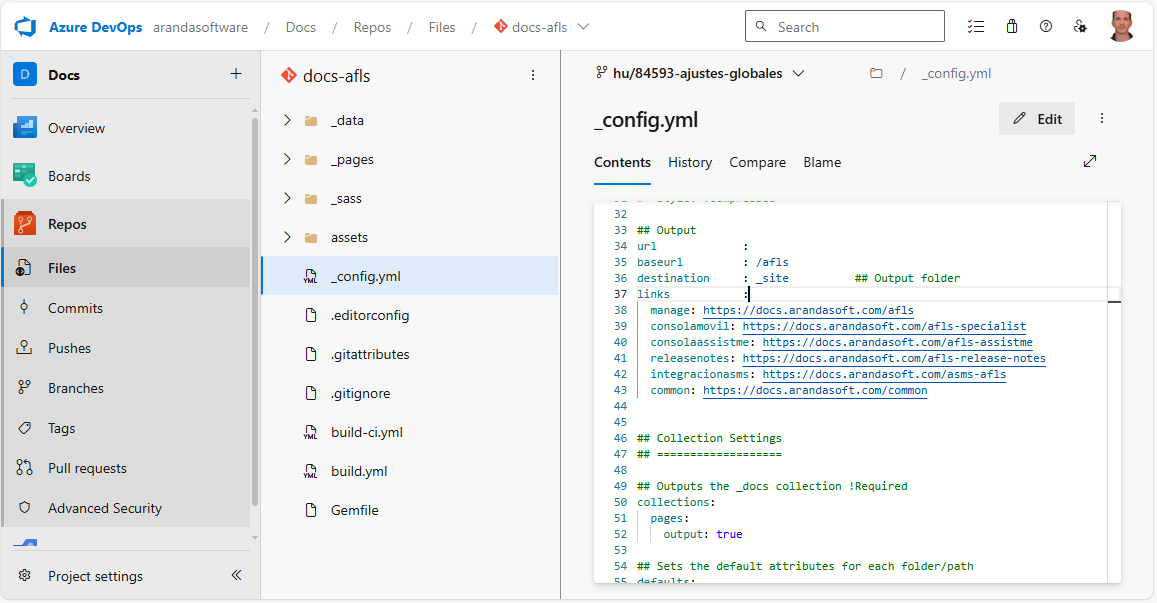Switch to the History tab

click(x=690, y=162)
